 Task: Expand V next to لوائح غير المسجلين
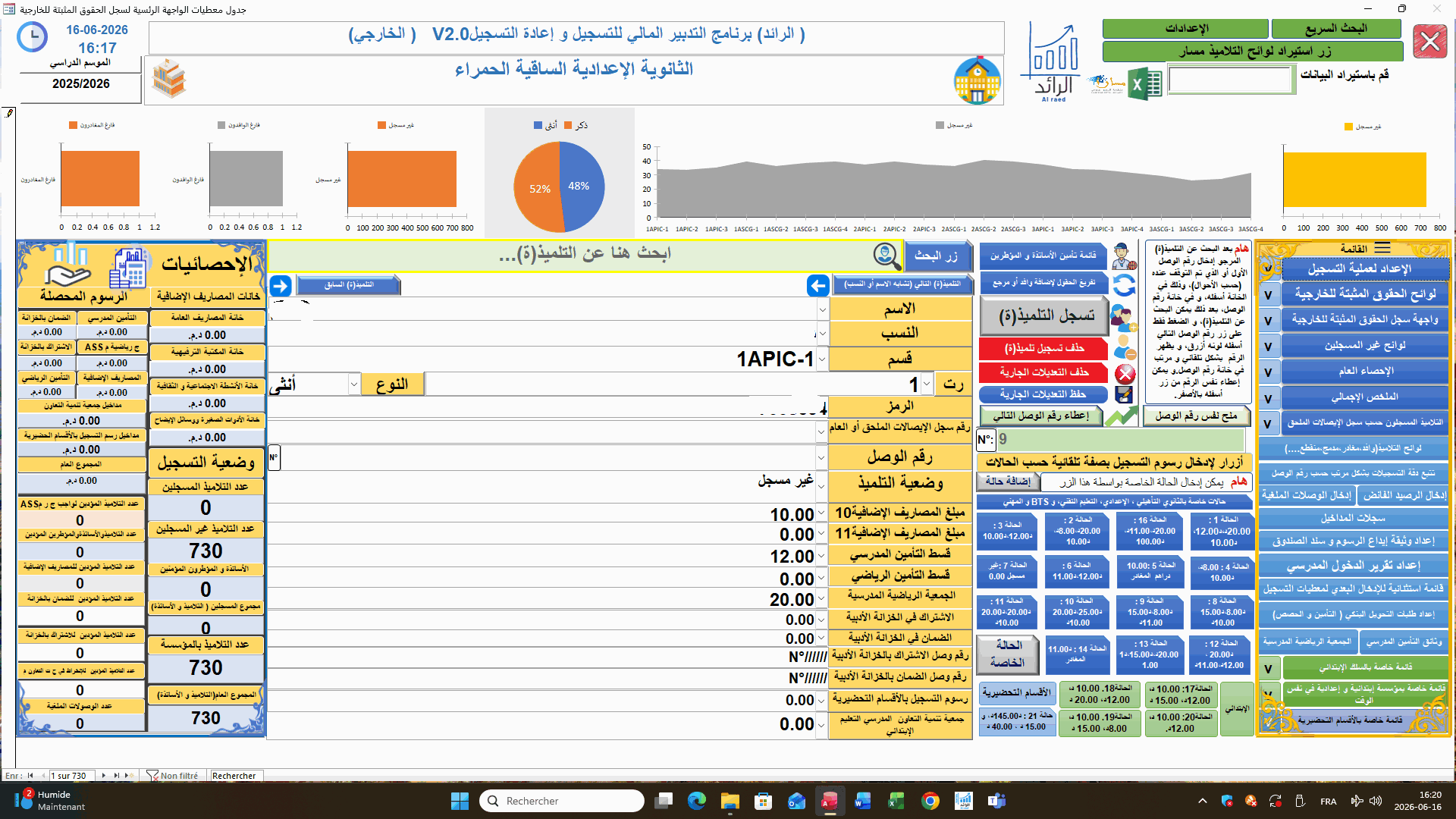point(1268,347)
